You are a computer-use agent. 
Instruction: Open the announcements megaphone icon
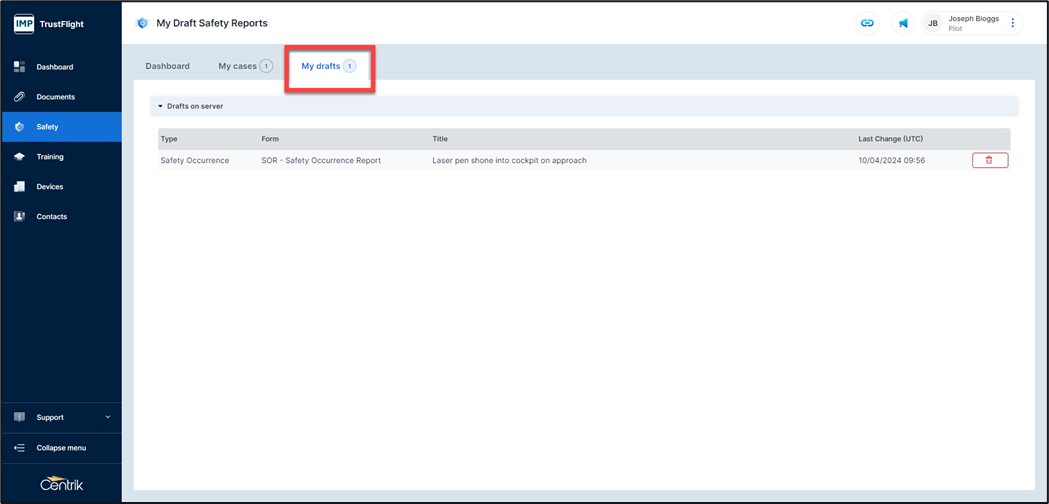point(903,23)
